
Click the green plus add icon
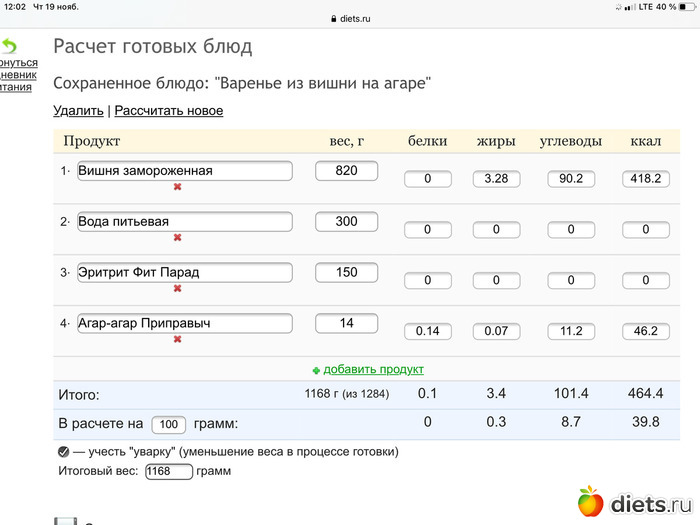pos(316,369)
